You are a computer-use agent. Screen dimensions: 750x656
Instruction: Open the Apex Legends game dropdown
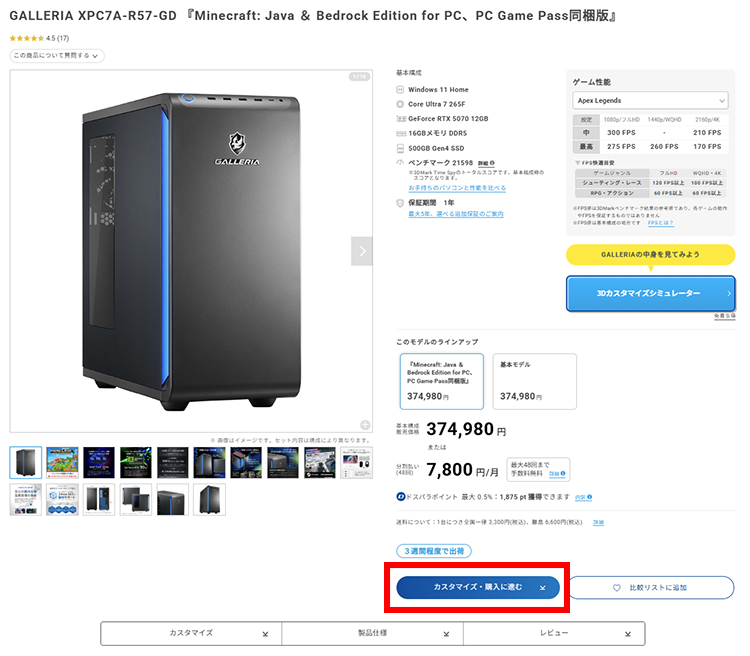coord(650,100)
